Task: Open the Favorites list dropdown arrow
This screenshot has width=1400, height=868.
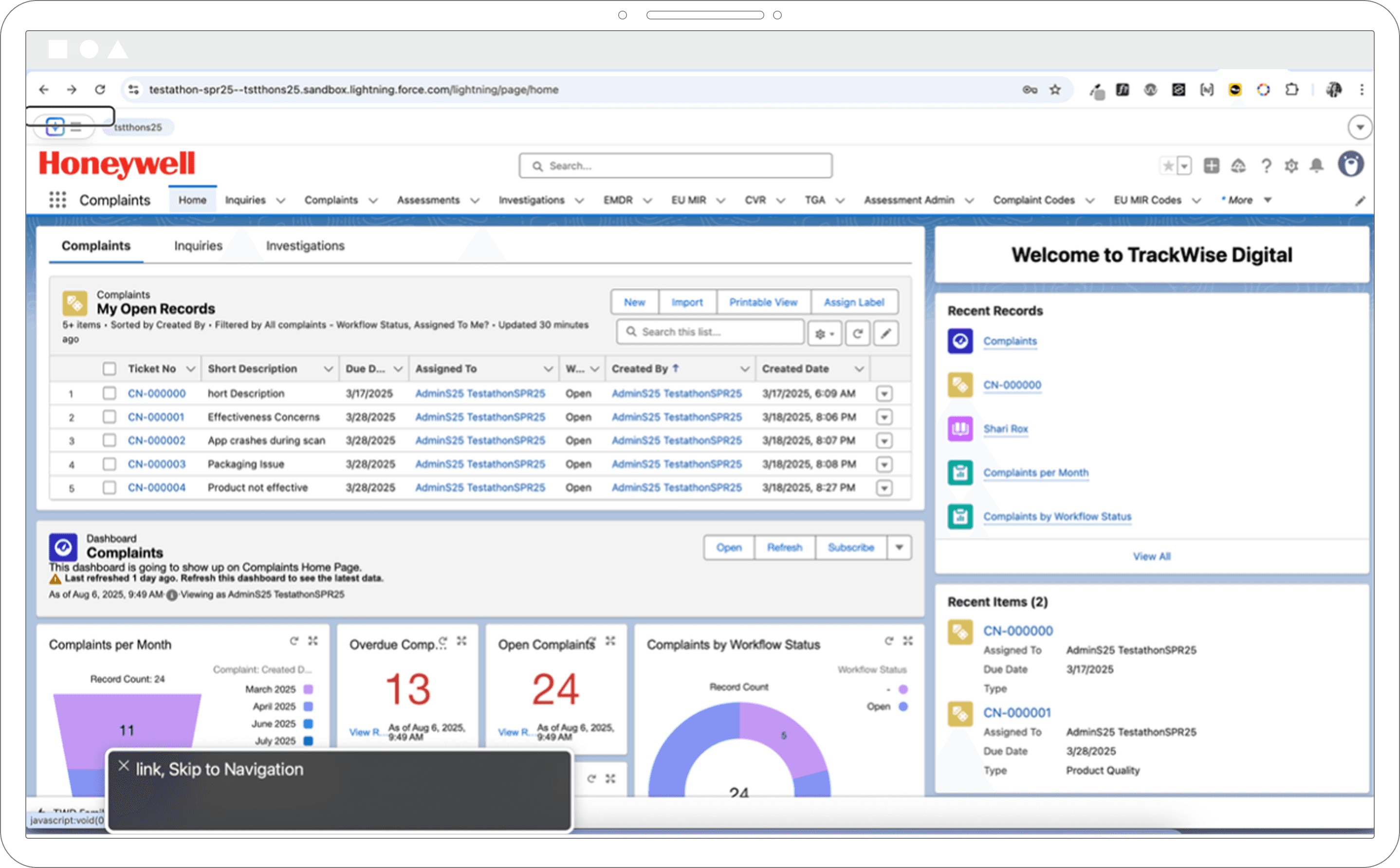Action: [x=1184, y=166]
